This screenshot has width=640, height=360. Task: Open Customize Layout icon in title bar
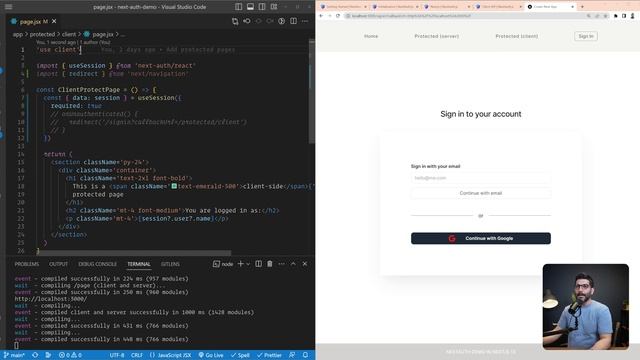(x=274, y=7)
